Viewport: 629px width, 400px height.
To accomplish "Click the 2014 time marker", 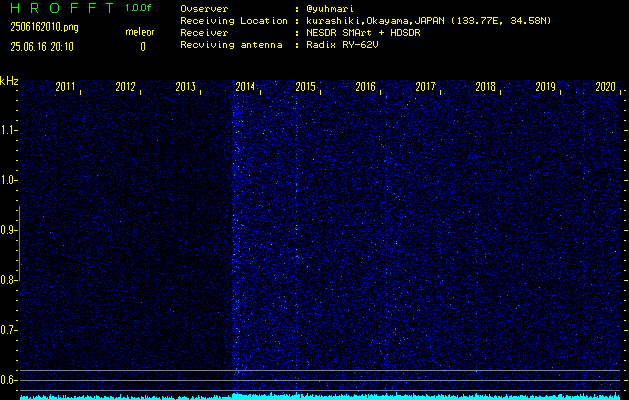I will coord(245,87).
